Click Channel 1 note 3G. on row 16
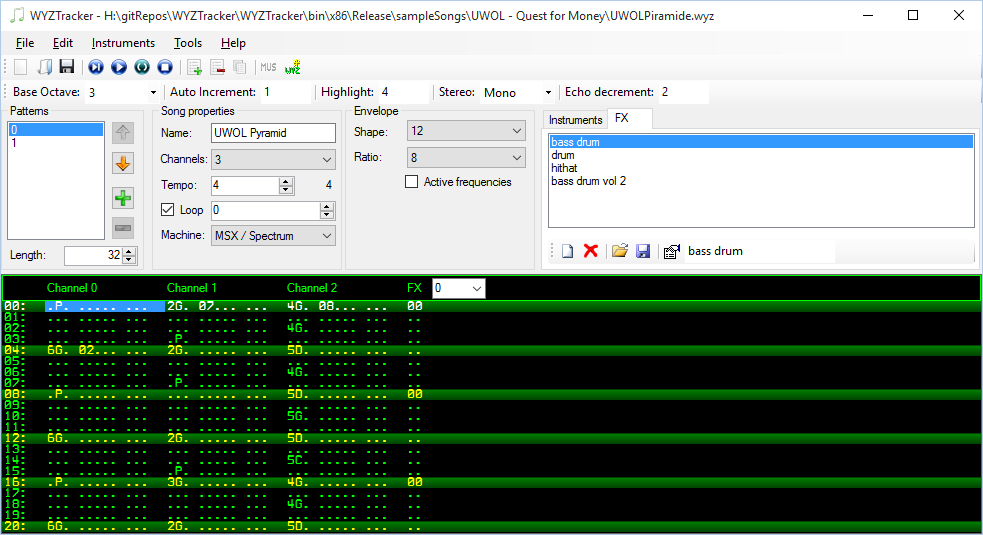 177,482
